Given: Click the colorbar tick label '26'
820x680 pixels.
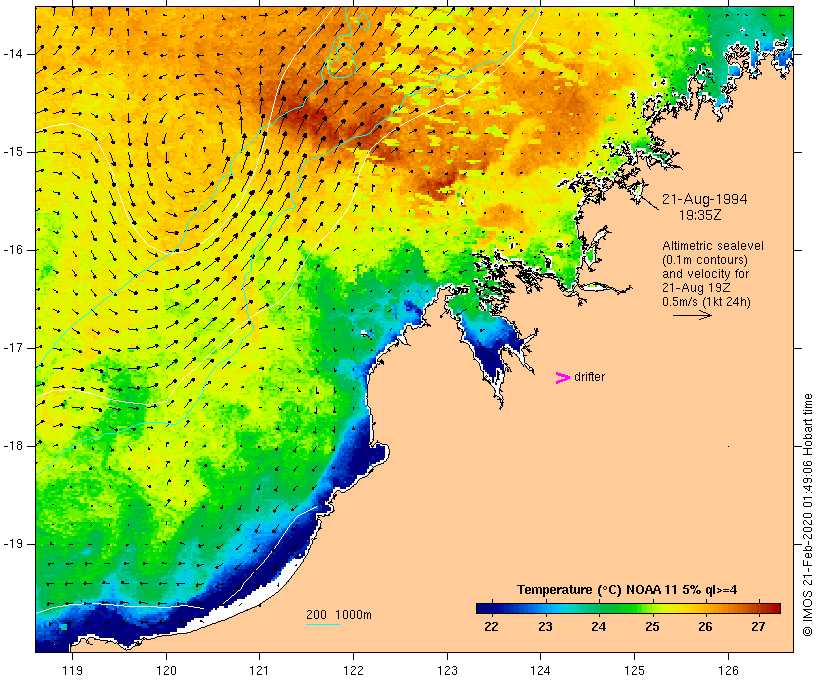Looking at the screenshot, I should (705, 626).
